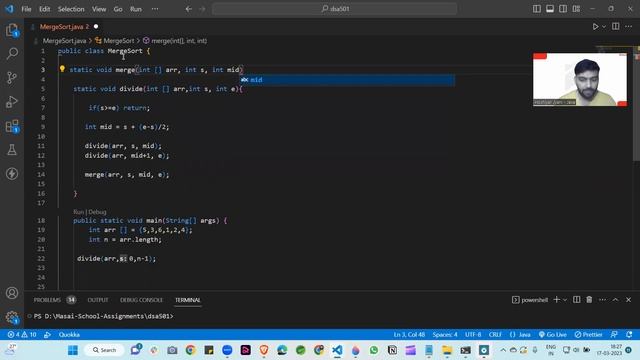Click the Run code lens above main
Screen dimensions: 640x360
(x=78, y=212)
